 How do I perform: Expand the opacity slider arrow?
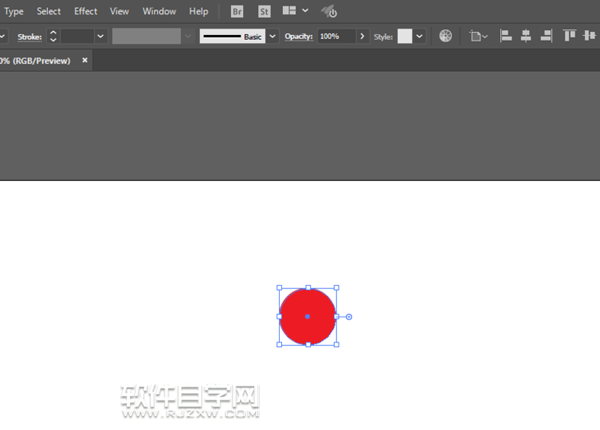click(362, 36)
